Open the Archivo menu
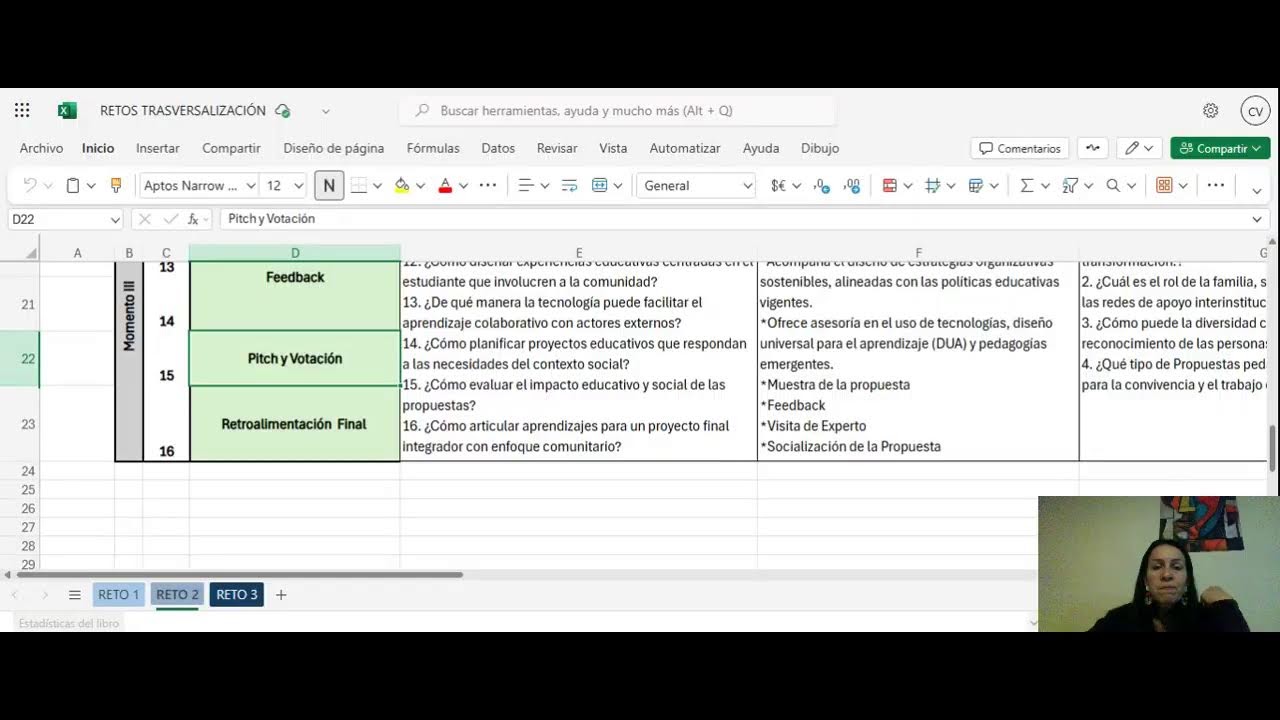Image resolution: width=1280 pixels, height=720 pixels. (41, 148)
